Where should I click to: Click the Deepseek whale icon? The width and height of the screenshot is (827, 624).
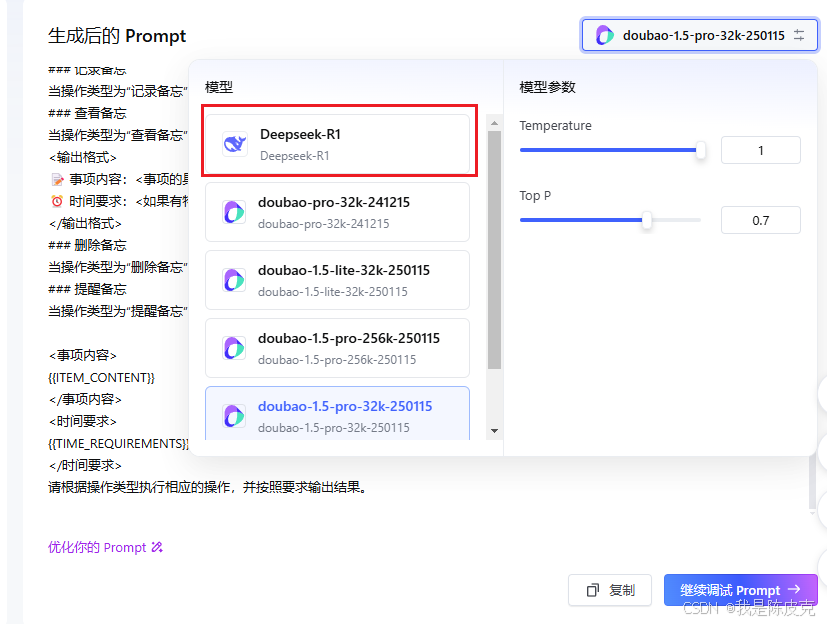tap(235, 144)
